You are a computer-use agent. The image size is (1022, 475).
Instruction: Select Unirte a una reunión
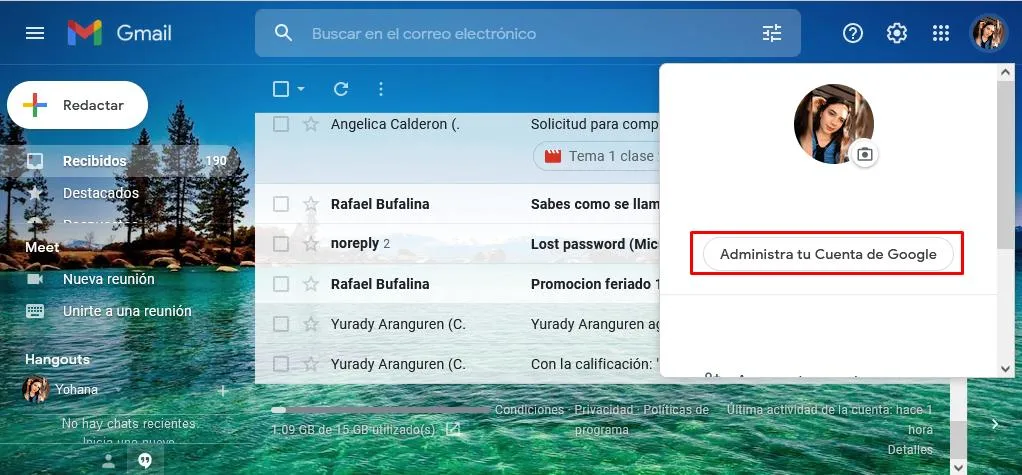pyautogui.click(x=127, y=311)
